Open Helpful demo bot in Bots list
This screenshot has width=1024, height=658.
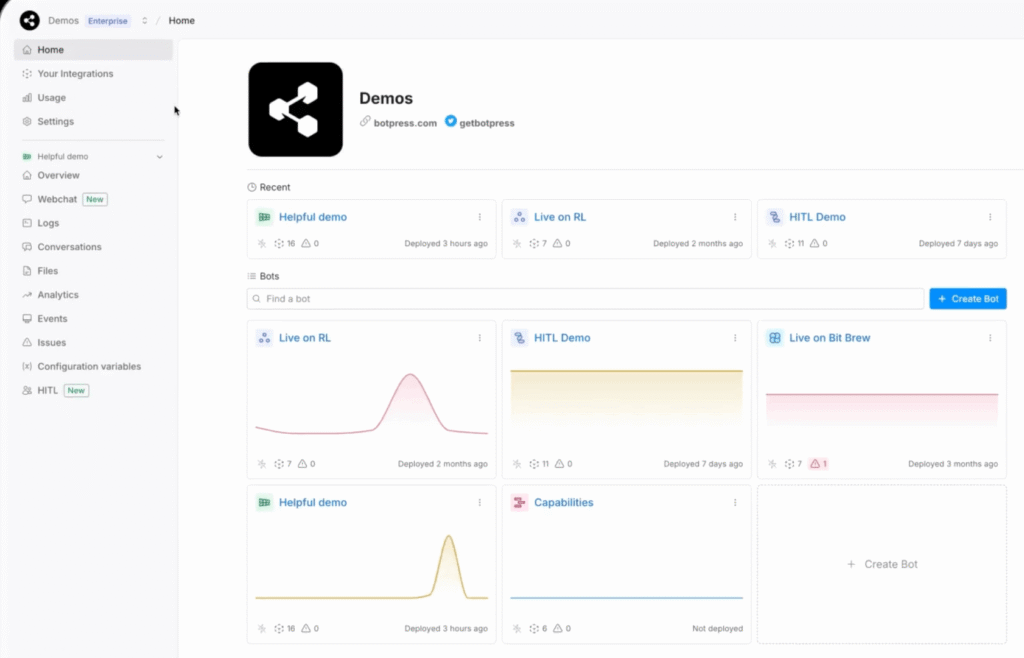(313, 502)
